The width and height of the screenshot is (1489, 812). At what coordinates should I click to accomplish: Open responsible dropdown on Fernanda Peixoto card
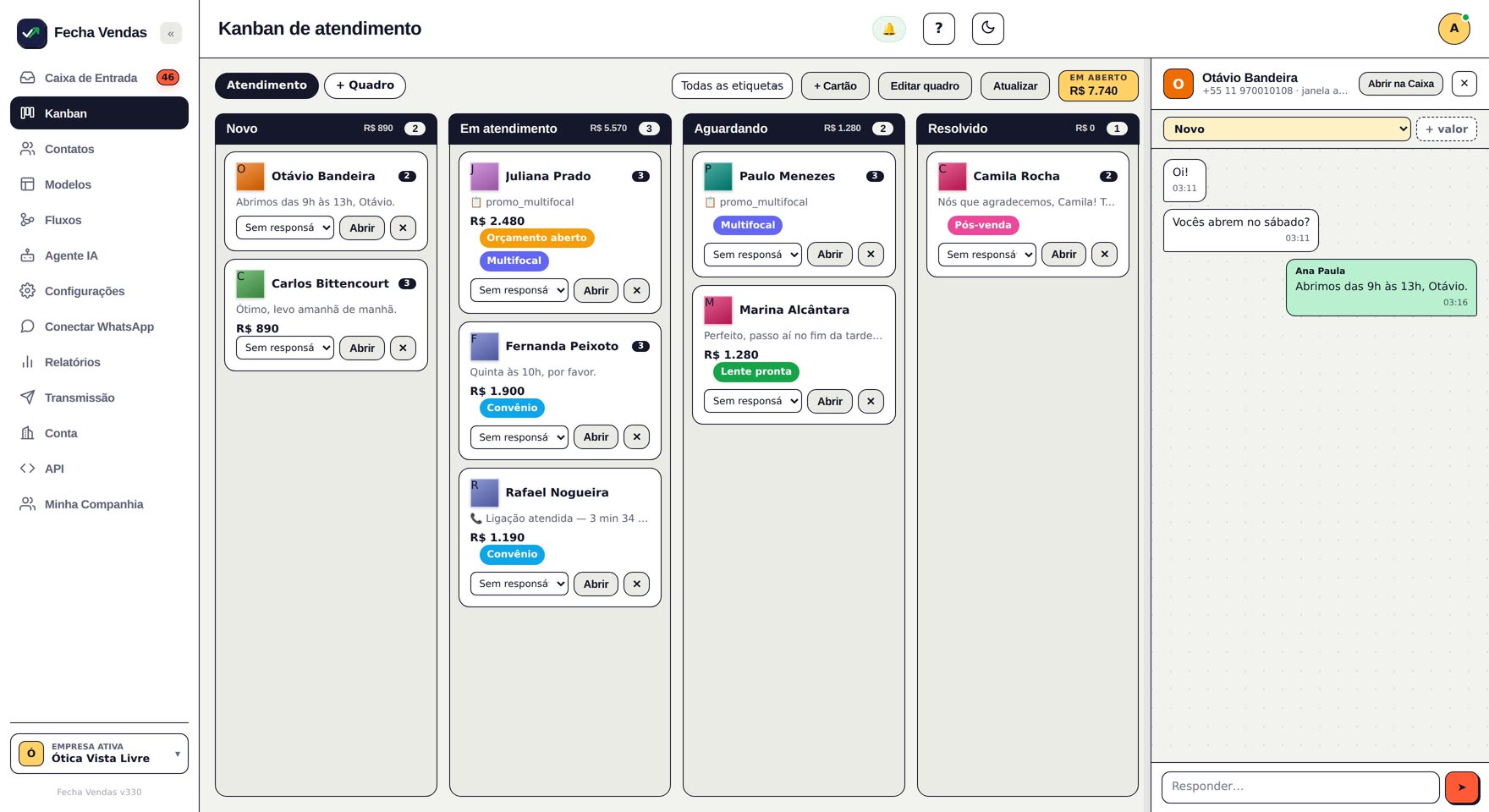pyautogui.click(x=519, y=438)
